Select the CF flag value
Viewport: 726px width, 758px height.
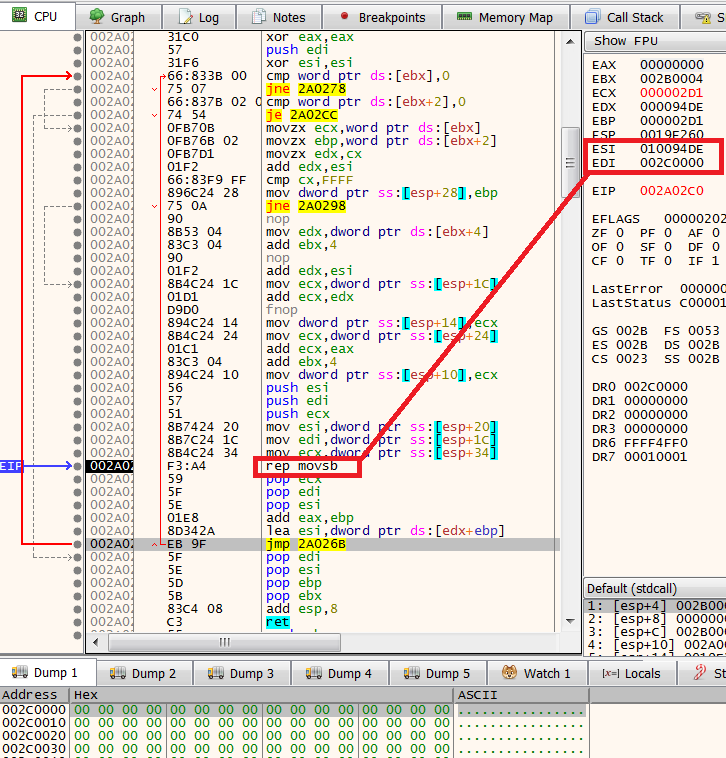tap(620, 261)
